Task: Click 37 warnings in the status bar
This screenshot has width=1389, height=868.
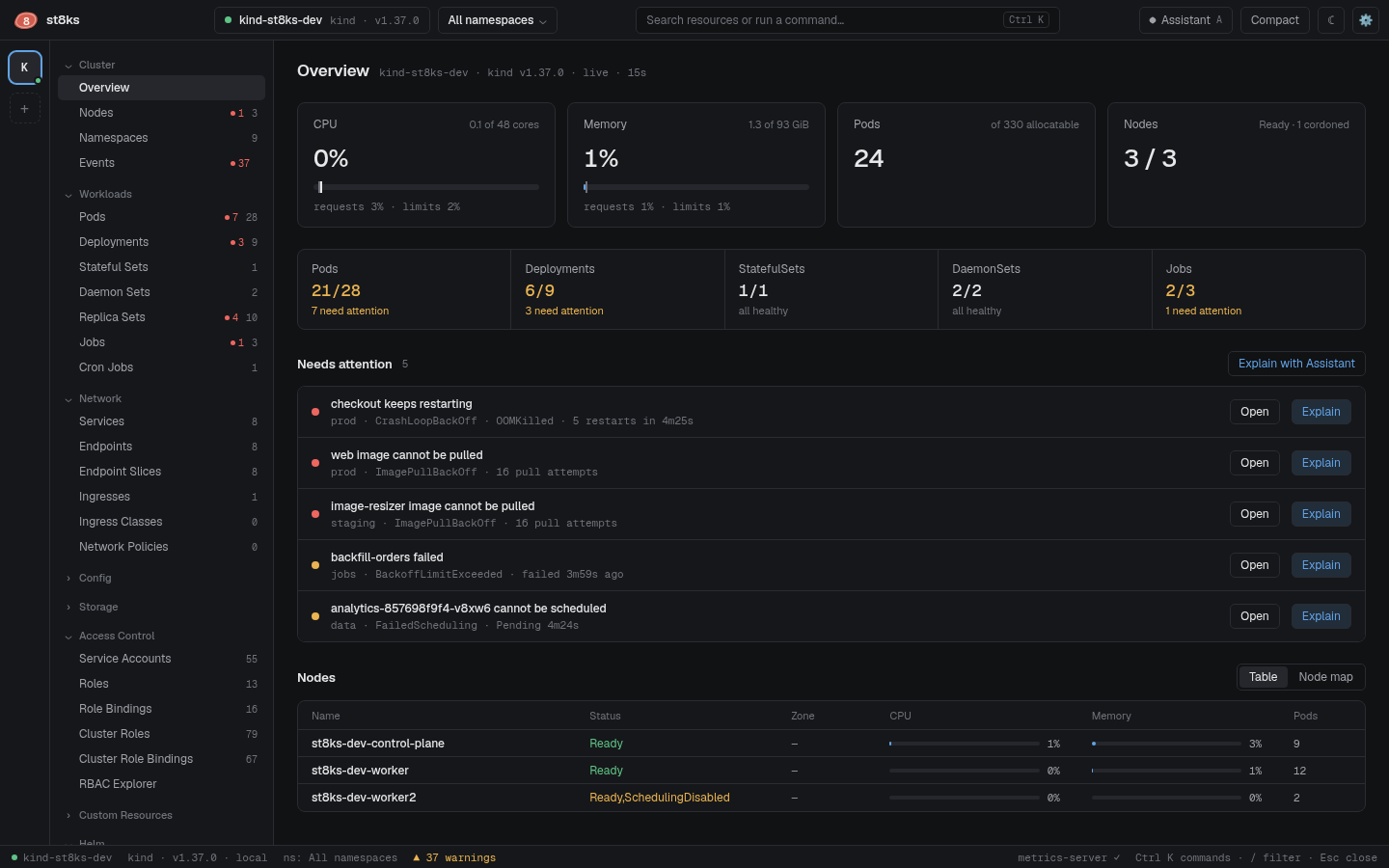Action: pyautogui.click(x=454, y=857)
